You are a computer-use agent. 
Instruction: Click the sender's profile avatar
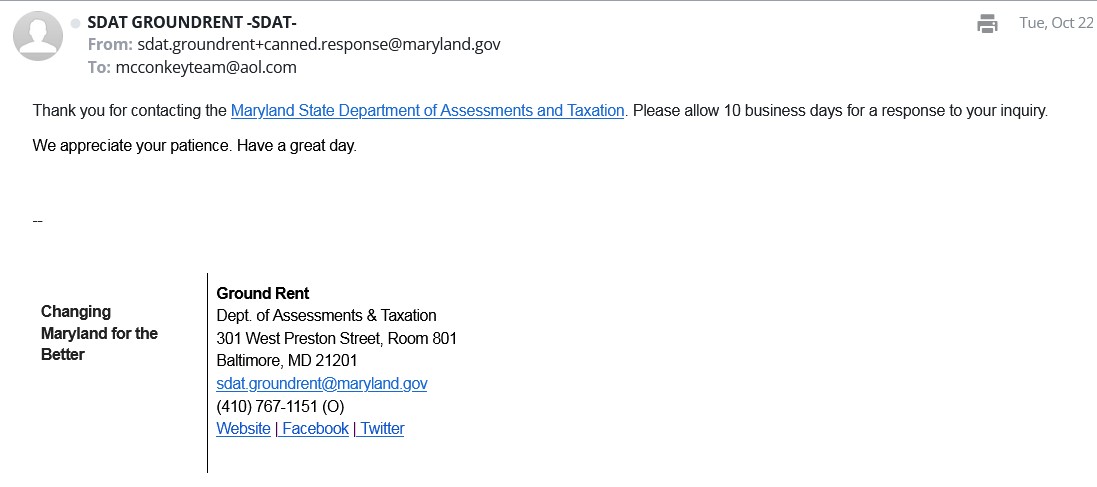[x=38, y=36]
